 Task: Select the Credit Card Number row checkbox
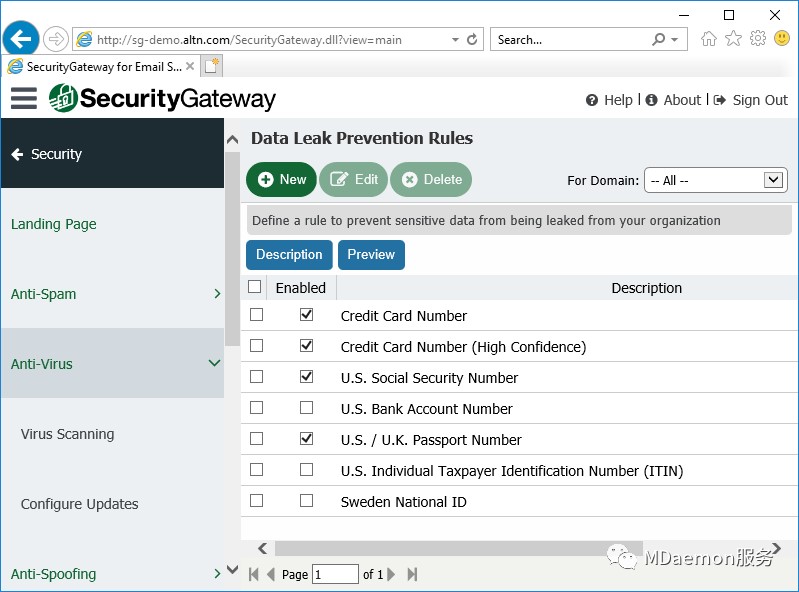[x=256, y=315]
